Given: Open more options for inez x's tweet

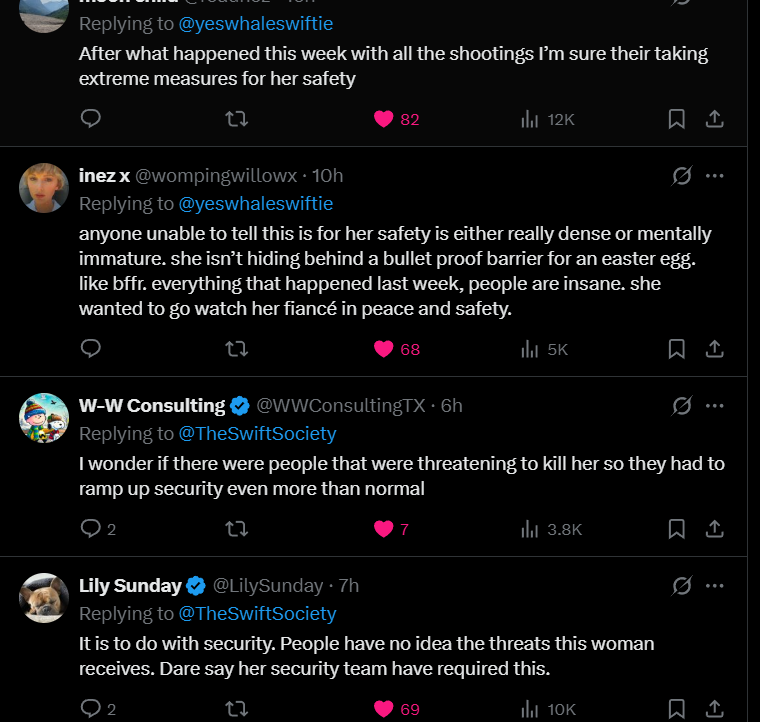Looking at the screenshot, I should click(x=715, y=176).
